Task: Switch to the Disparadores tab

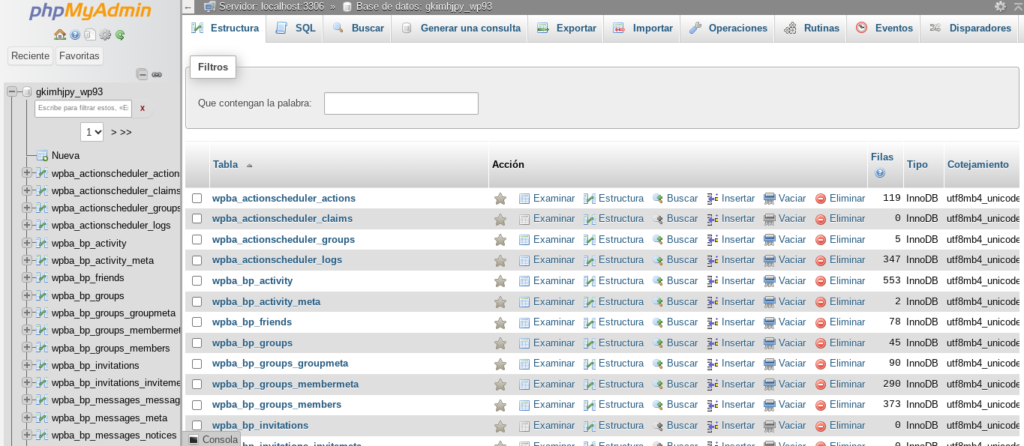Action: click(x=969, y=29)
